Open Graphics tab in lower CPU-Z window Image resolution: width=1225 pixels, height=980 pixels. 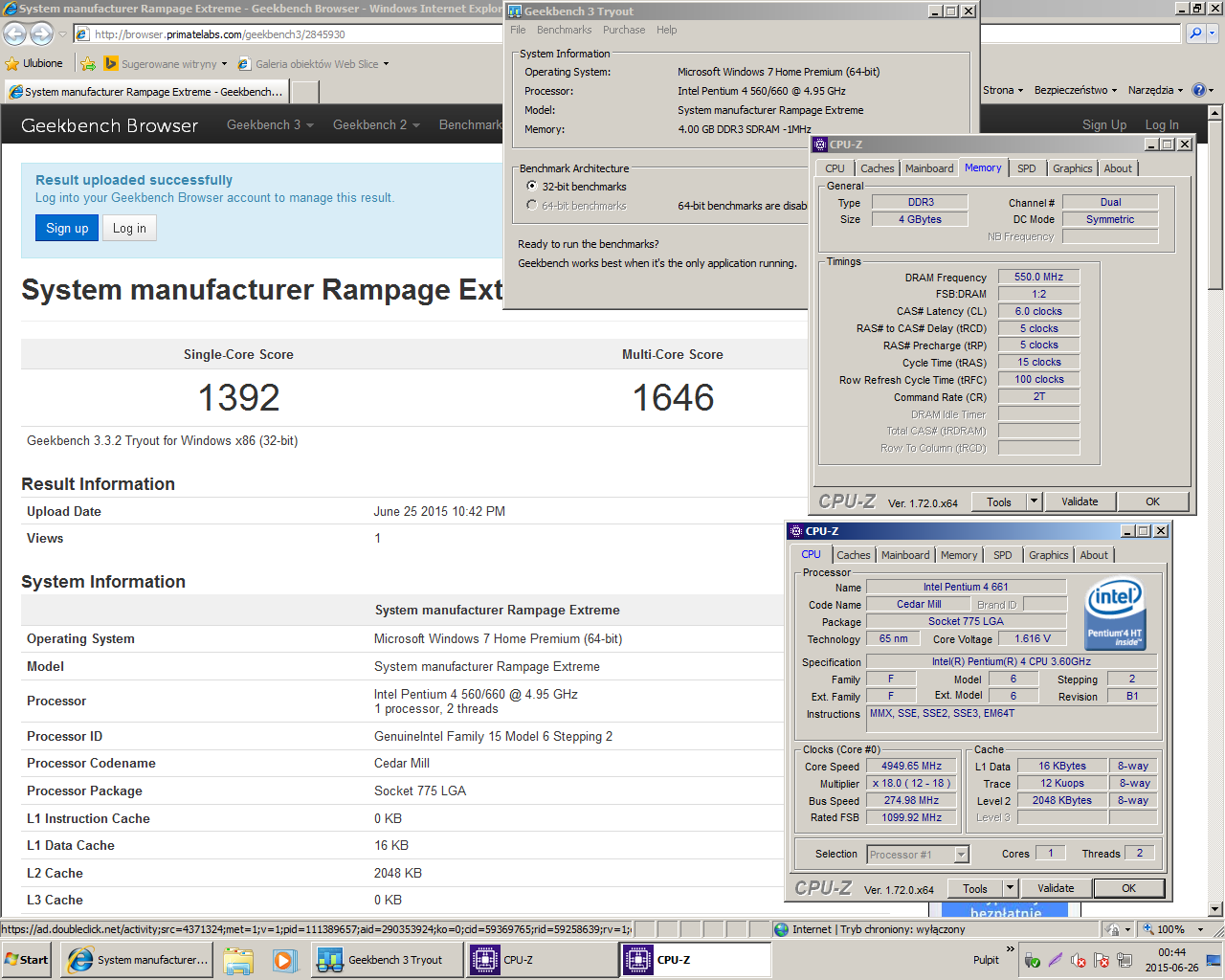click(1049, 555)
